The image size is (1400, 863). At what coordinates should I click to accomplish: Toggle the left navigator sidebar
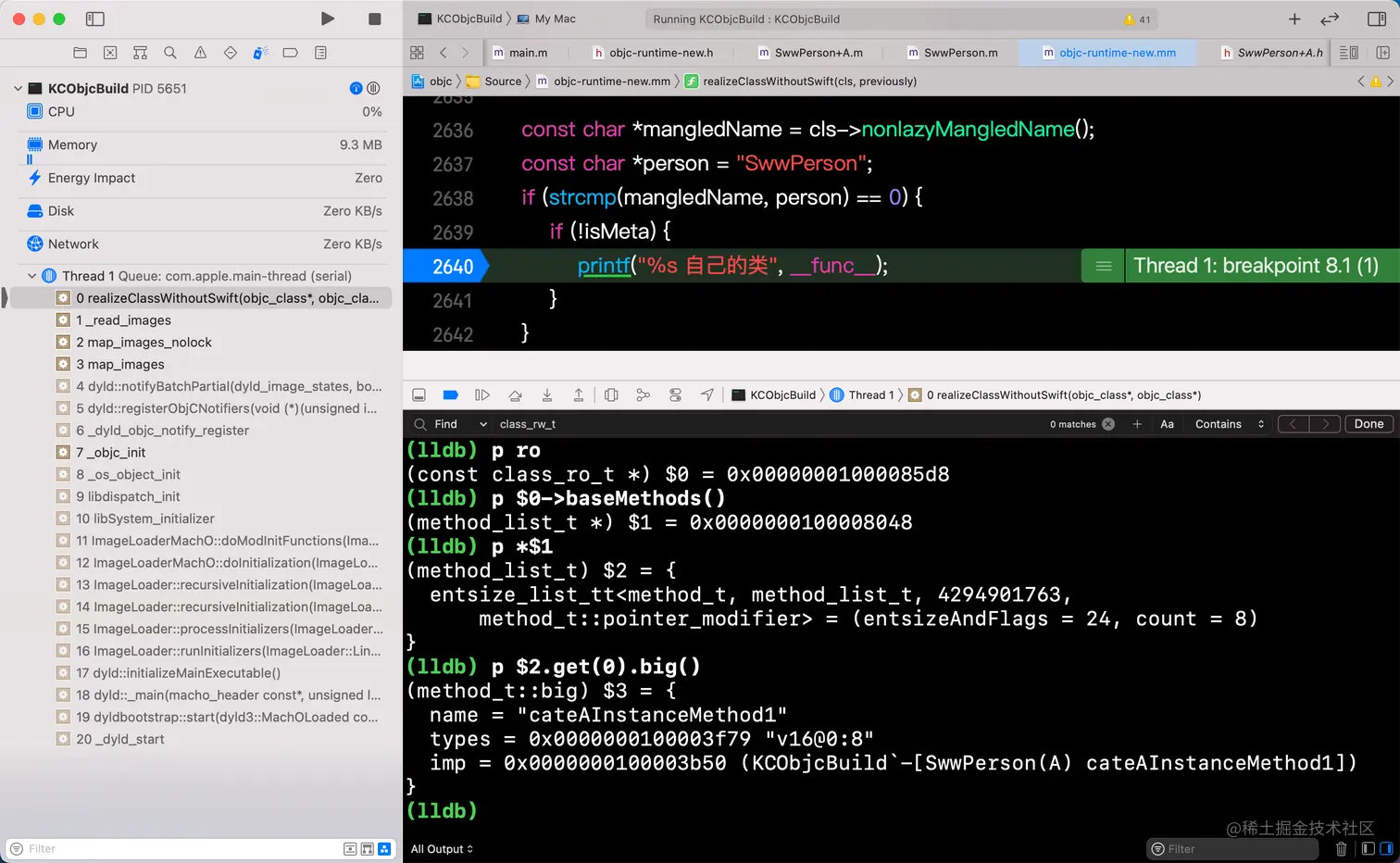click(94, 19)
